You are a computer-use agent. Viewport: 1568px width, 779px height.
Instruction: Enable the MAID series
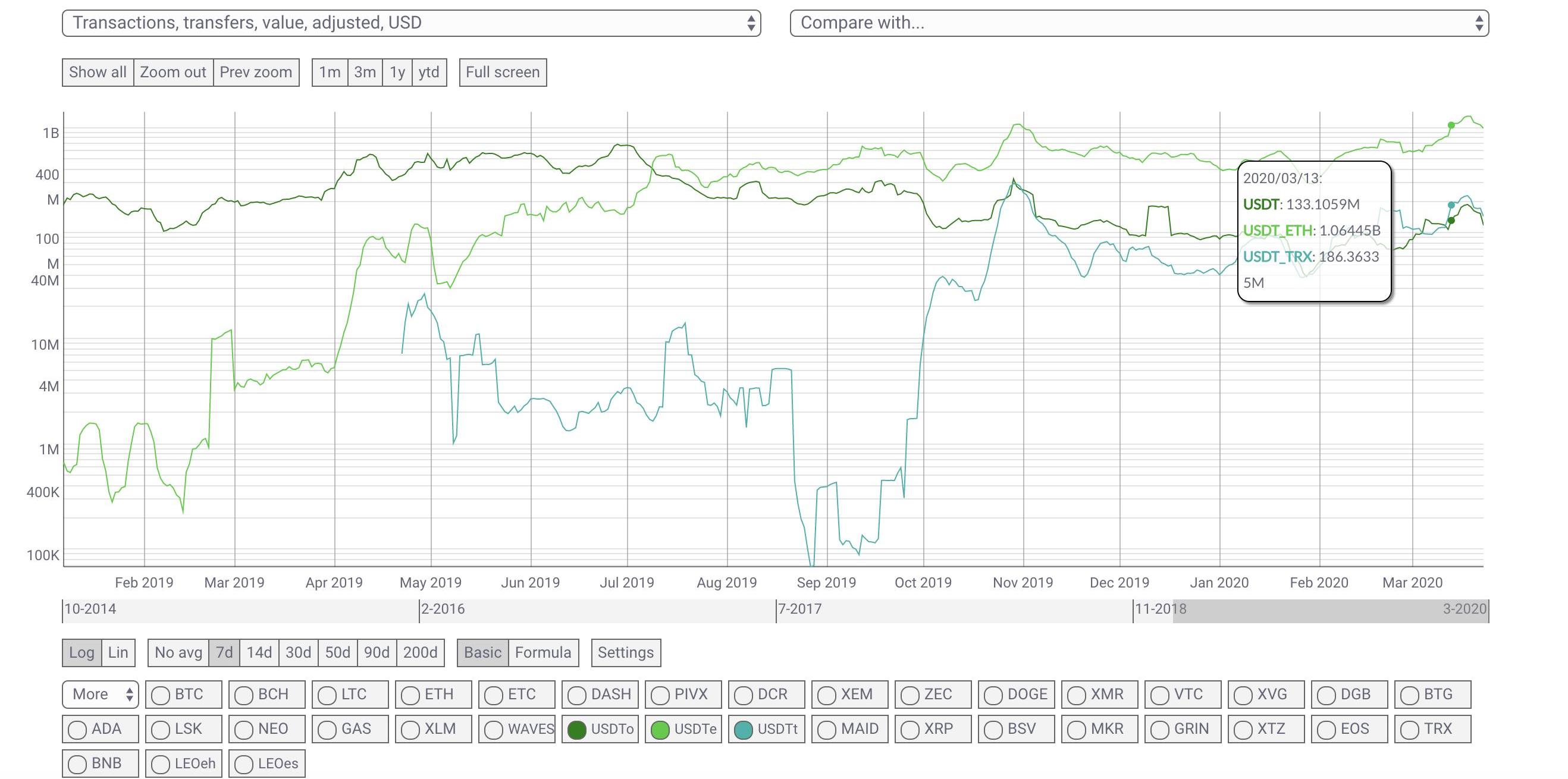(x=850, y=729)
